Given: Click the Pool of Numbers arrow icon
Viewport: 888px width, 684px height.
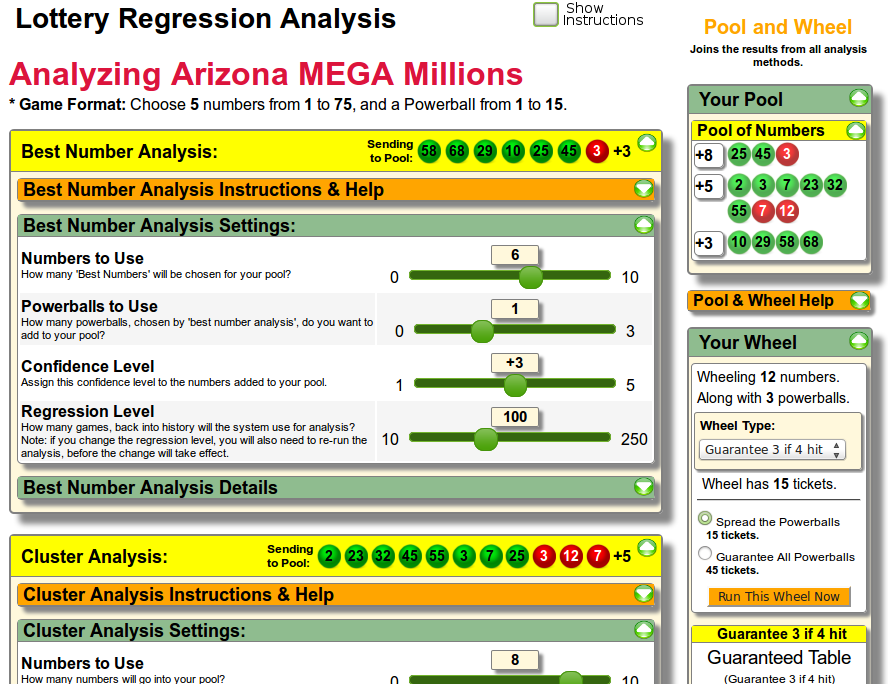Looking at the screenshot, I should point(855,131).
